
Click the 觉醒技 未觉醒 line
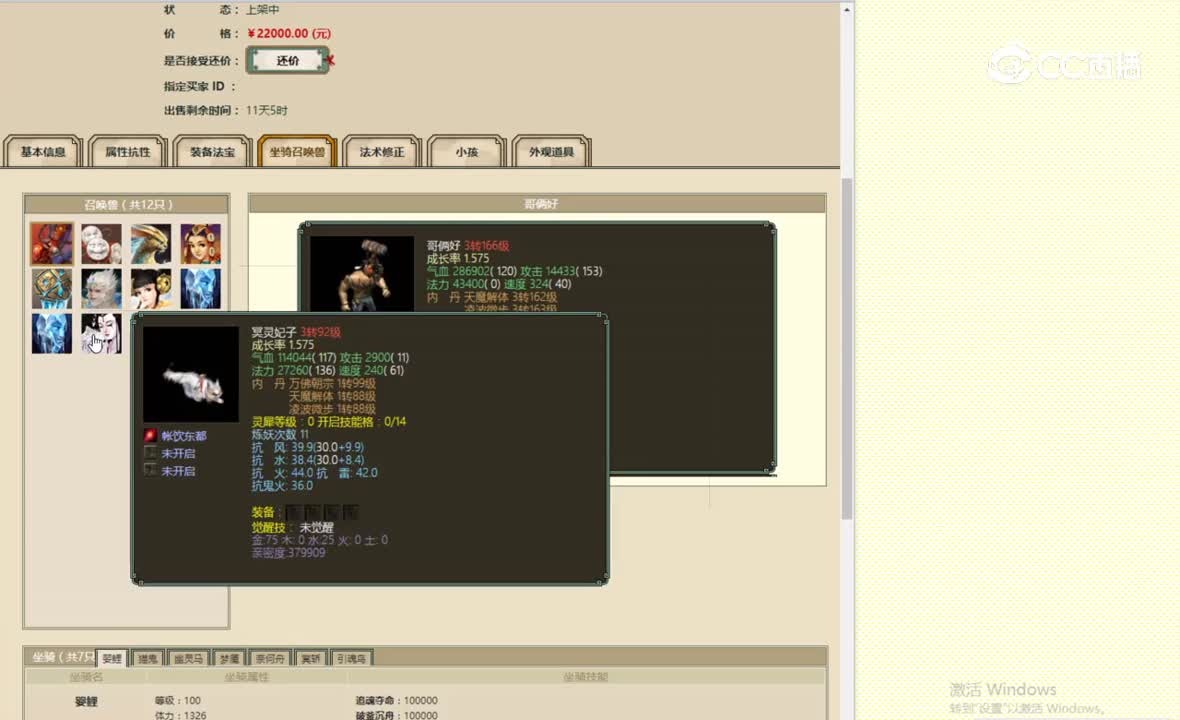tap(293, 527)
